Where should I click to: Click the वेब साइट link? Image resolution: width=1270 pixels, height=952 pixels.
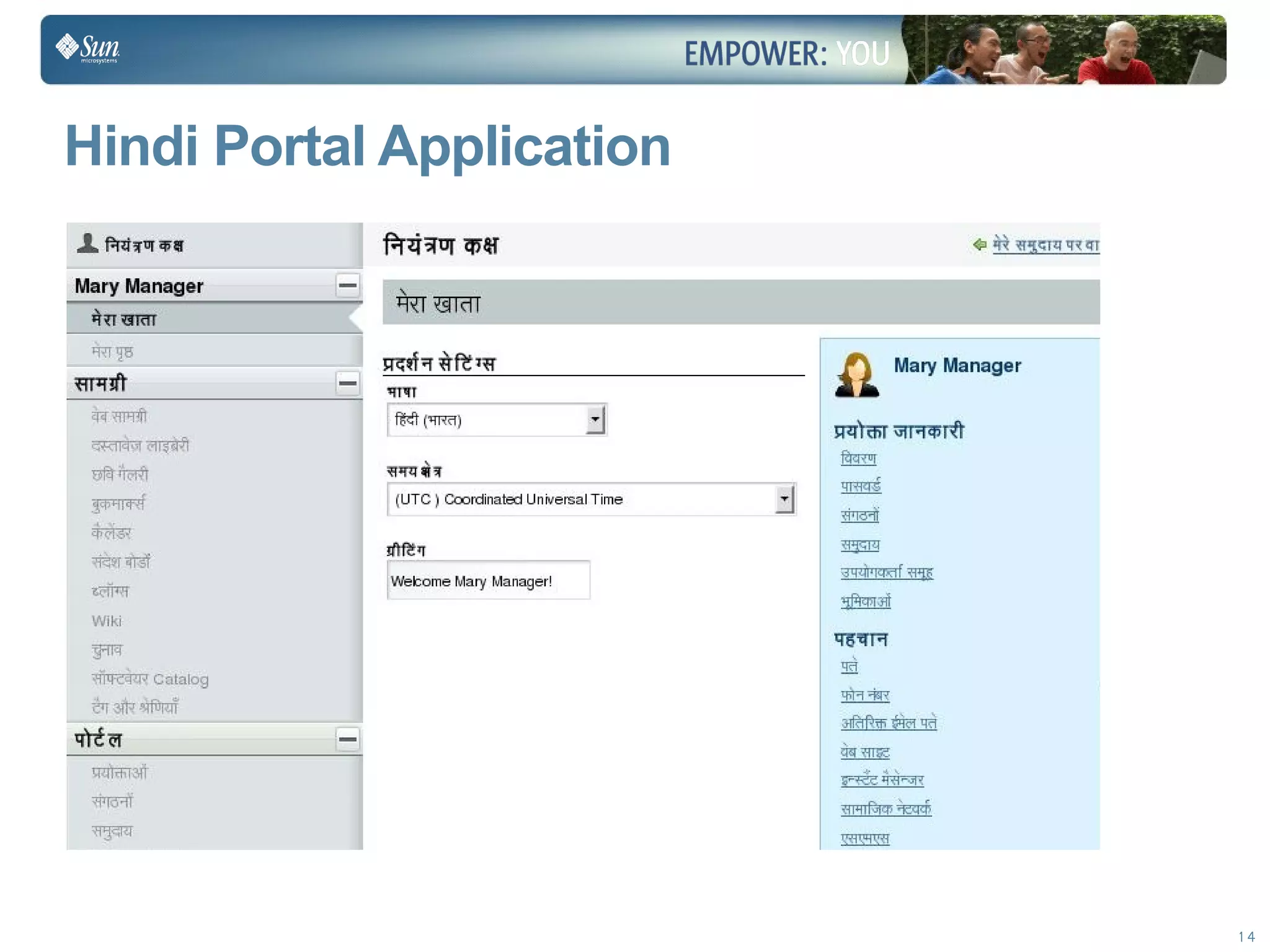[865, 752]
